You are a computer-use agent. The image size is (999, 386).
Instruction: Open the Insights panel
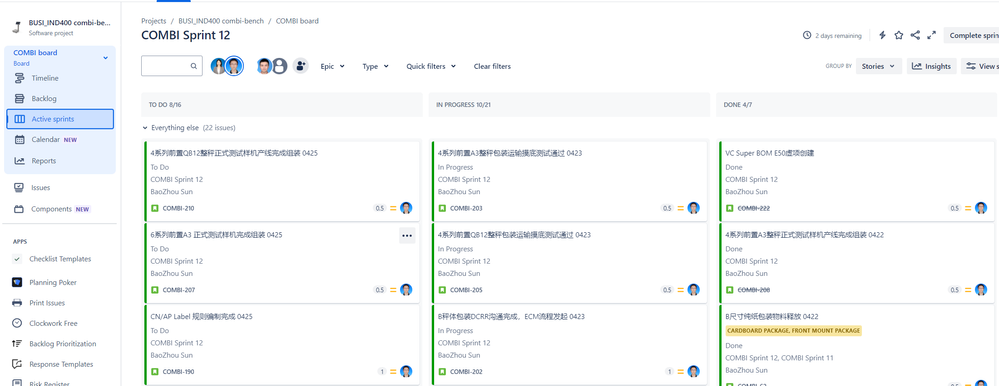coord(931,66)
